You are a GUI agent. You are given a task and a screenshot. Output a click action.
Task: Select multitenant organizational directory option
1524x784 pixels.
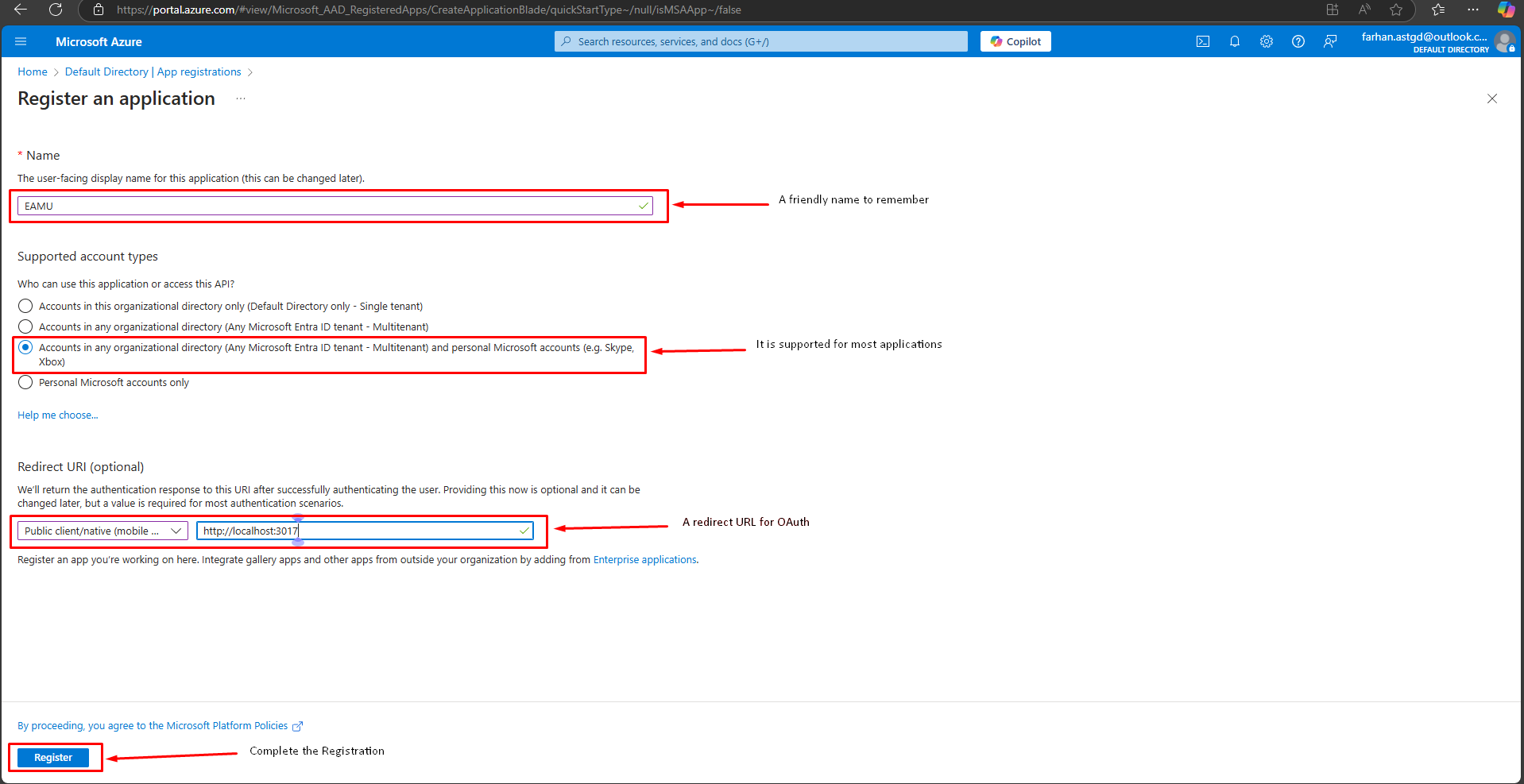25,326
